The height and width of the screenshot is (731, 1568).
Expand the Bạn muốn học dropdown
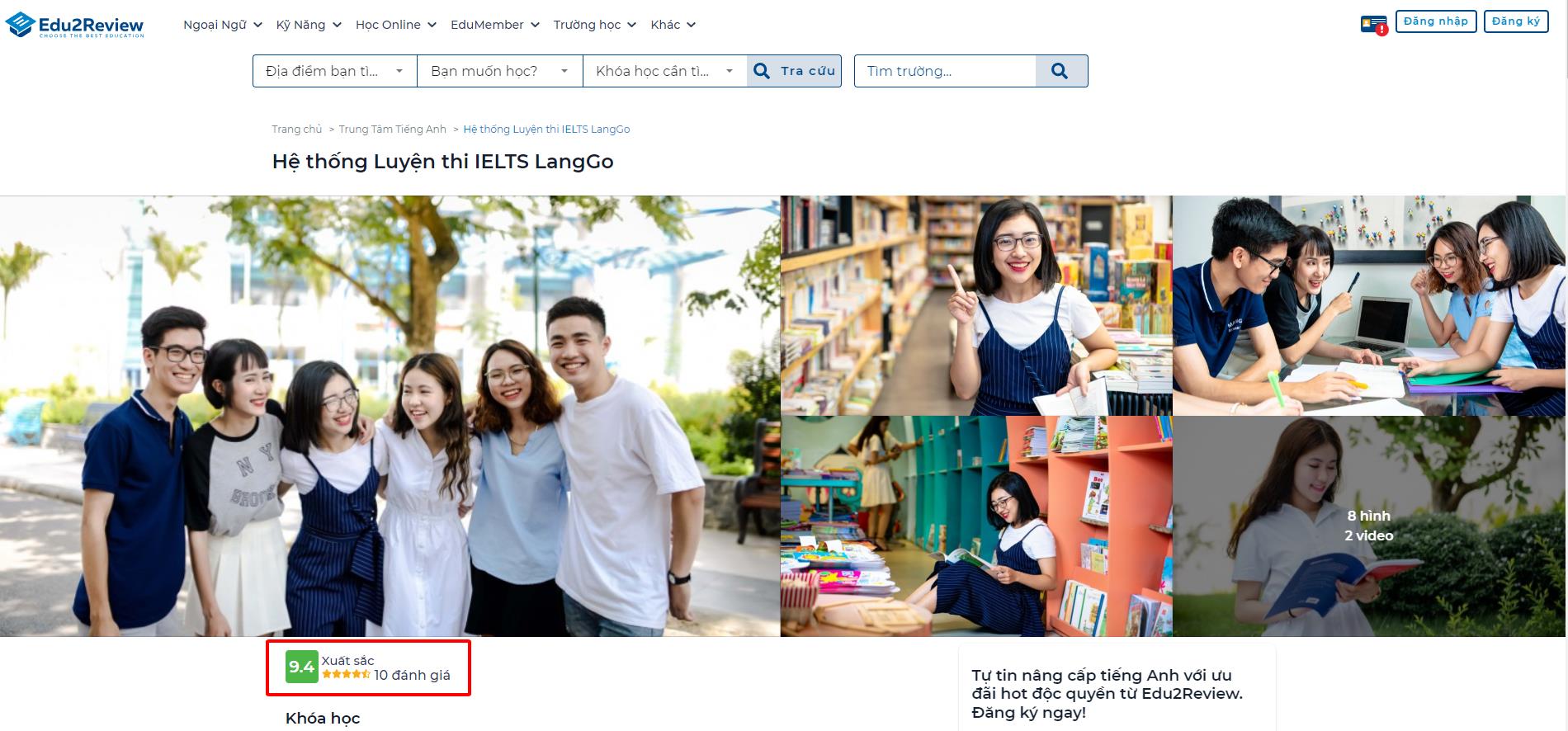pyautogui.click(x=500, y=71)
